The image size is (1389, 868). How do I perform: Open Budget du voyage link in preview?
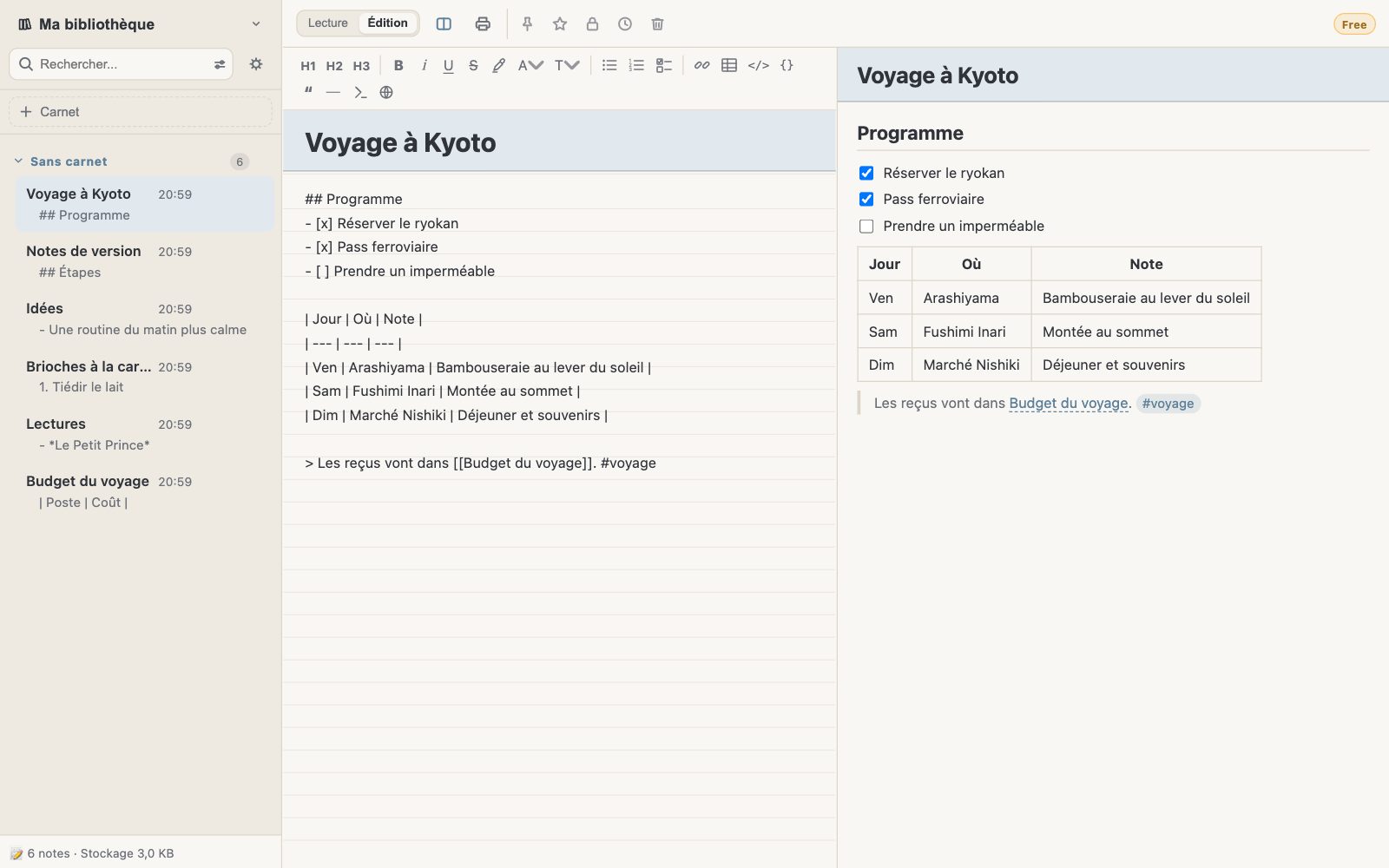1069,403
